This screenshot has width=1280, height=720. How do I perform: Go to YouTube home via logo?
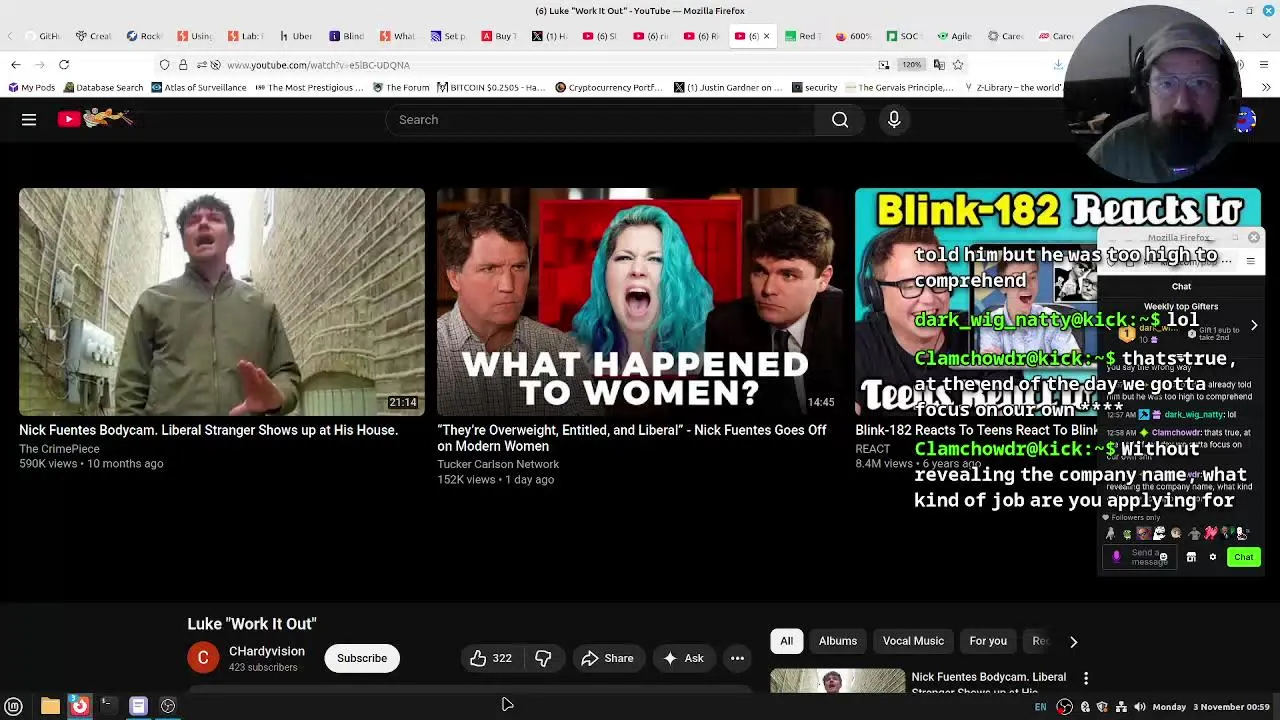pos(94,119)
